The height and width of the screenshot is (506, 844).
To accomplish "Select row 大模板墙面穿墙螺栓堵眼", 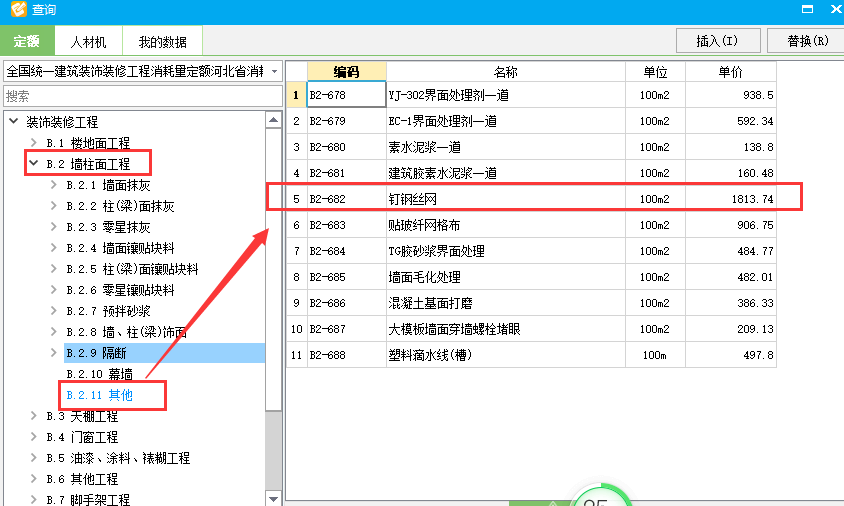I will click(531, 329).
